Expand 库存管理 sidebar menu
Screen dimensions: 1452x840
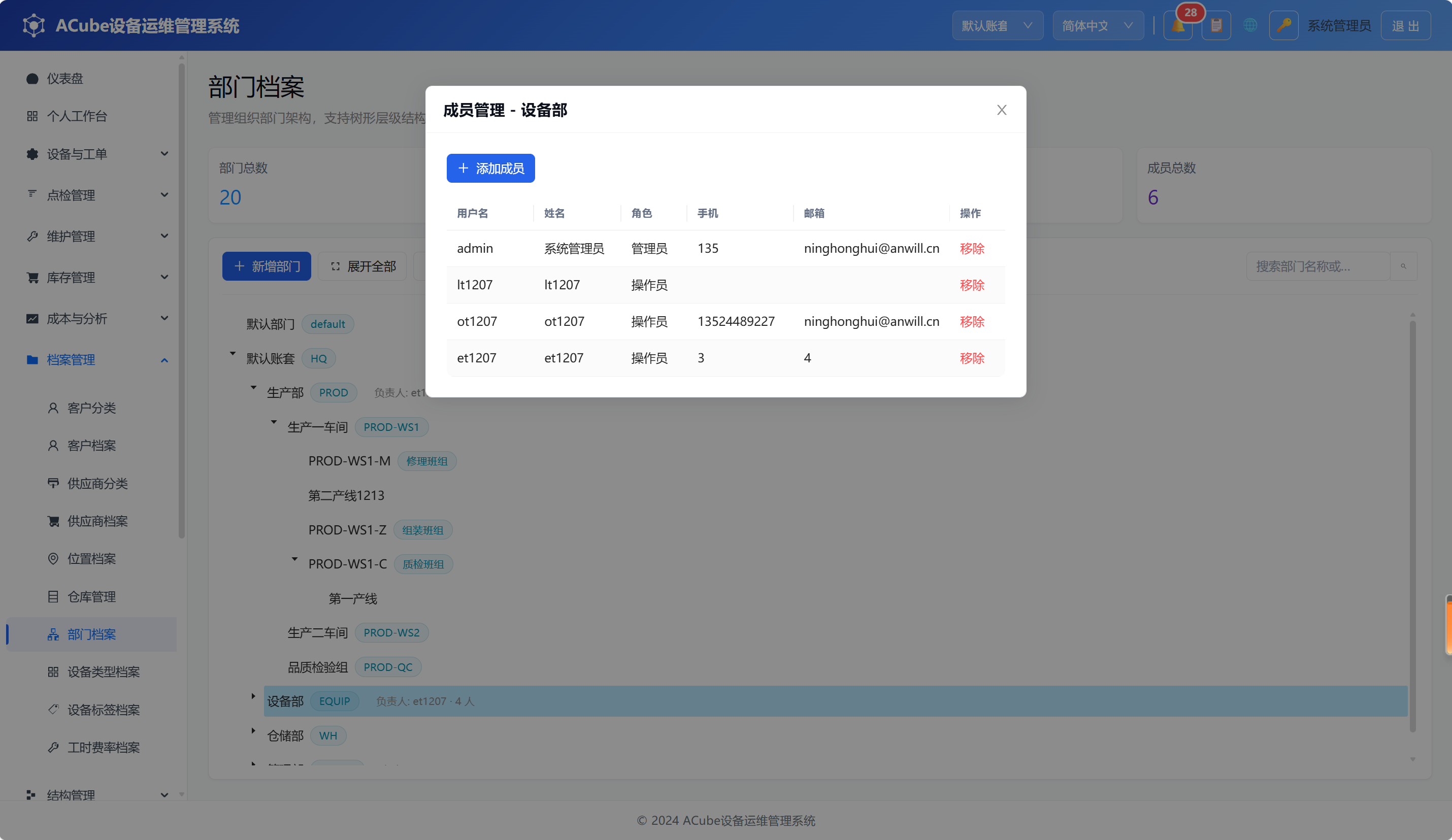click(x=92, y=277)
